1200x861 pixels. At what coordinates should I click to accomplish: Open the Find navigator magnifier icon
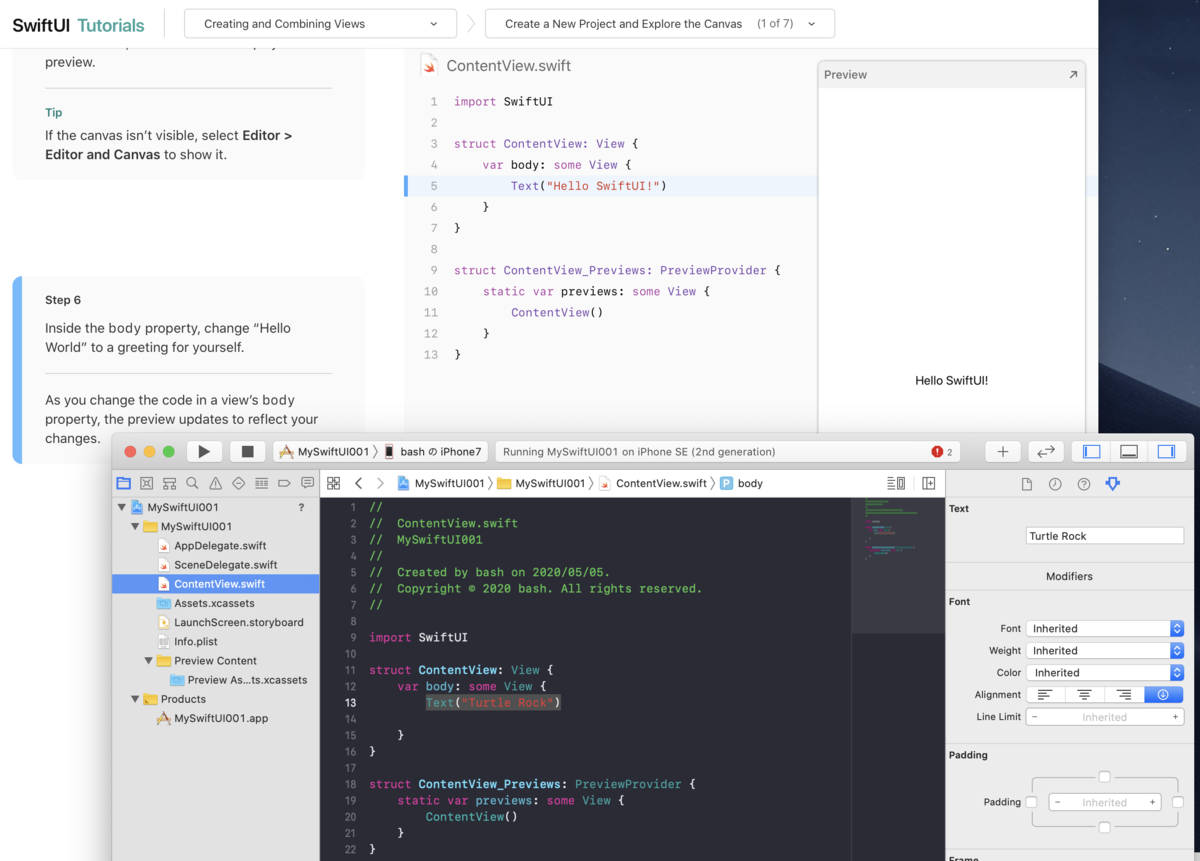(x=192, y=483)
